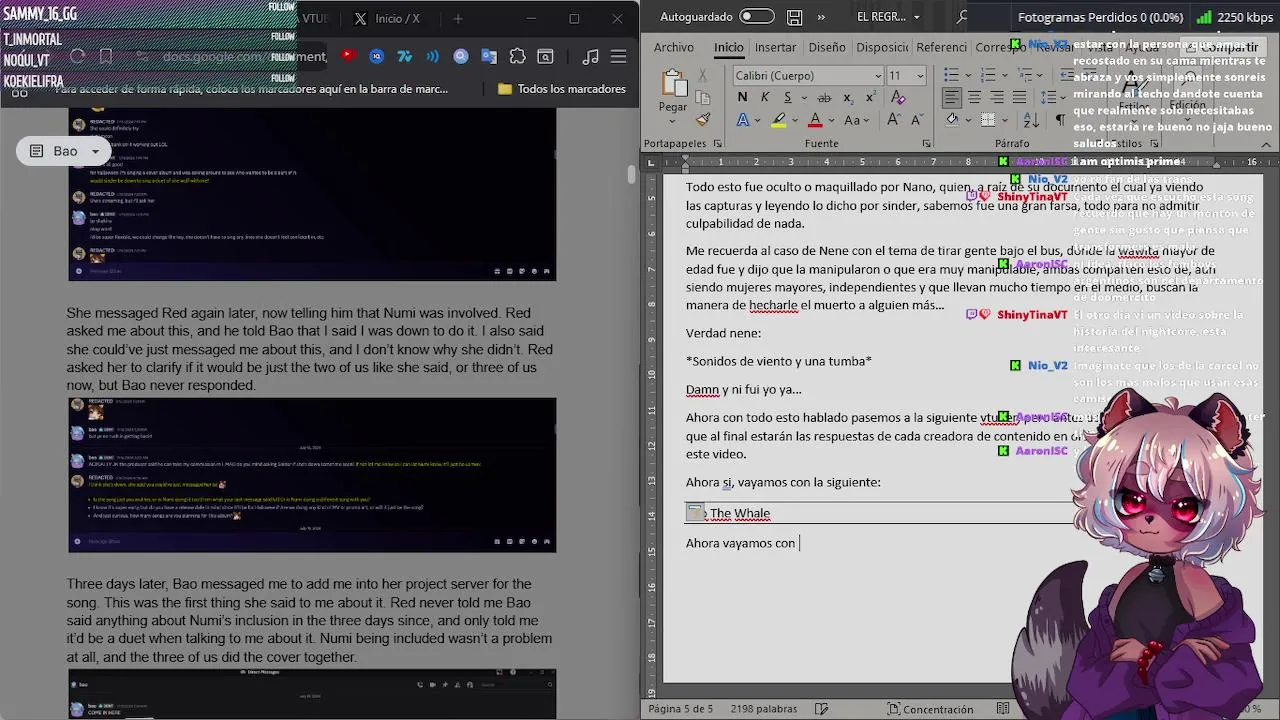Toggle the Autoguardado switch in Word
The width and height of the screenshot is (1280, 720).
tap(757, 17)
